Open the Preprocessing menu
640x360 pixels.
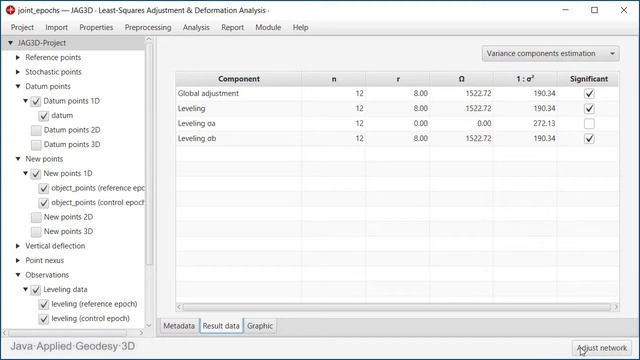click(148, 27)
